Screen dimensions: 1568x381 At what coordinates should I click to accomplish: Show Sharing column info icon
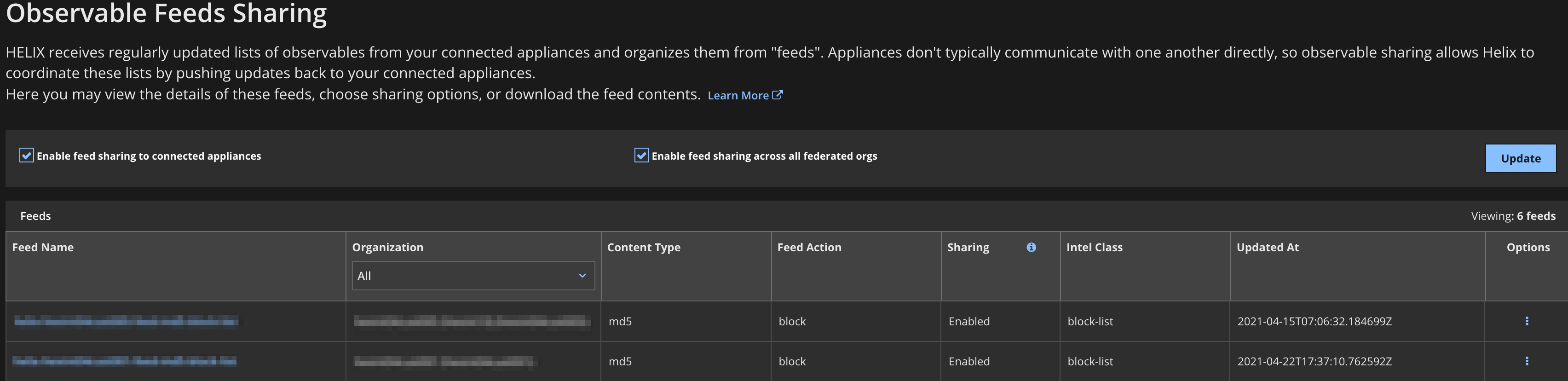(x=1031, y=247)
